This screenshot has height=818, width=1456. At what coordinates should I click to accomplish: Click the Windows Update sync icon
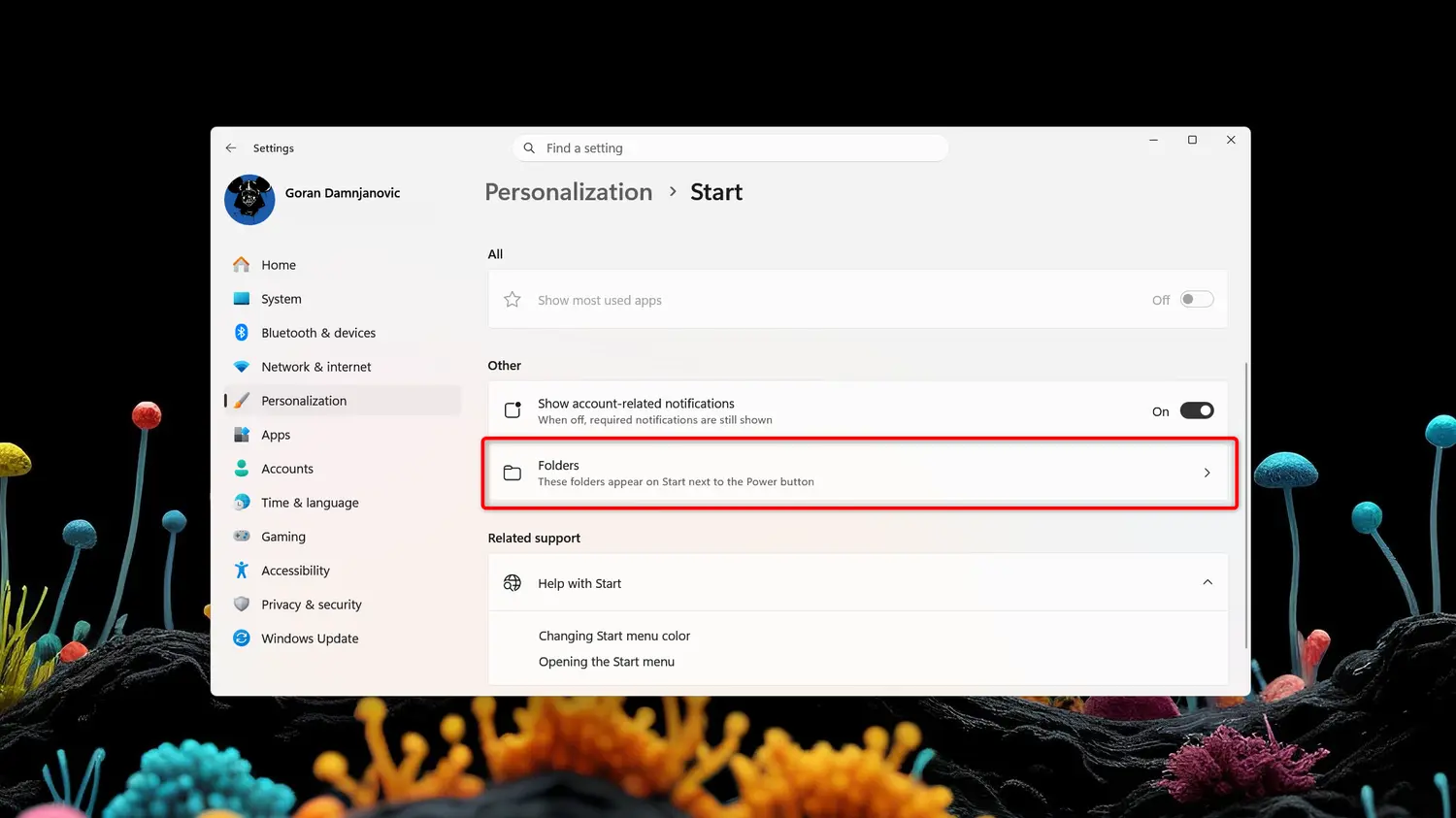[242, 638]
